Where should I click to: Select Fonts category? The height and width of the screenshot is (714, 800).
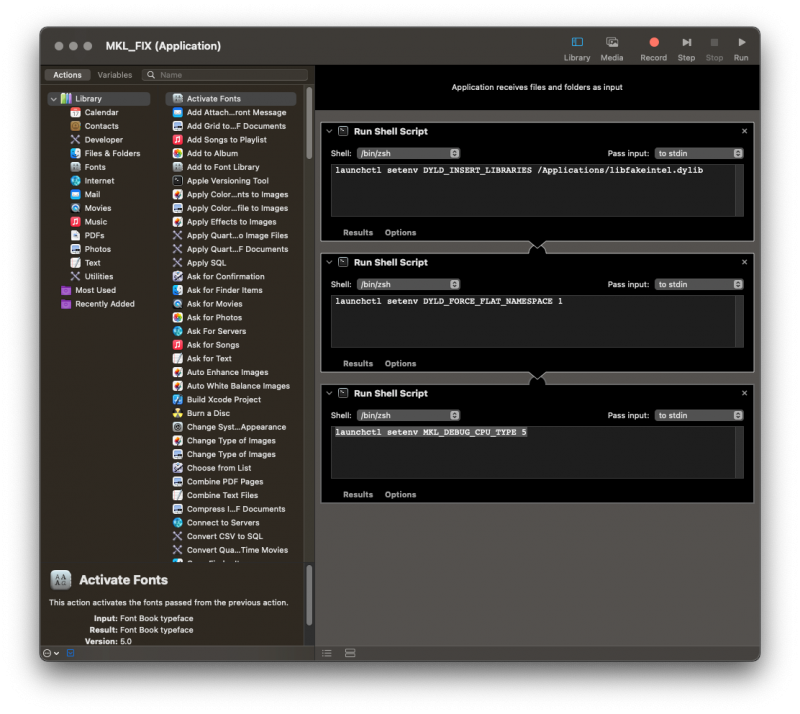[94, 167]
